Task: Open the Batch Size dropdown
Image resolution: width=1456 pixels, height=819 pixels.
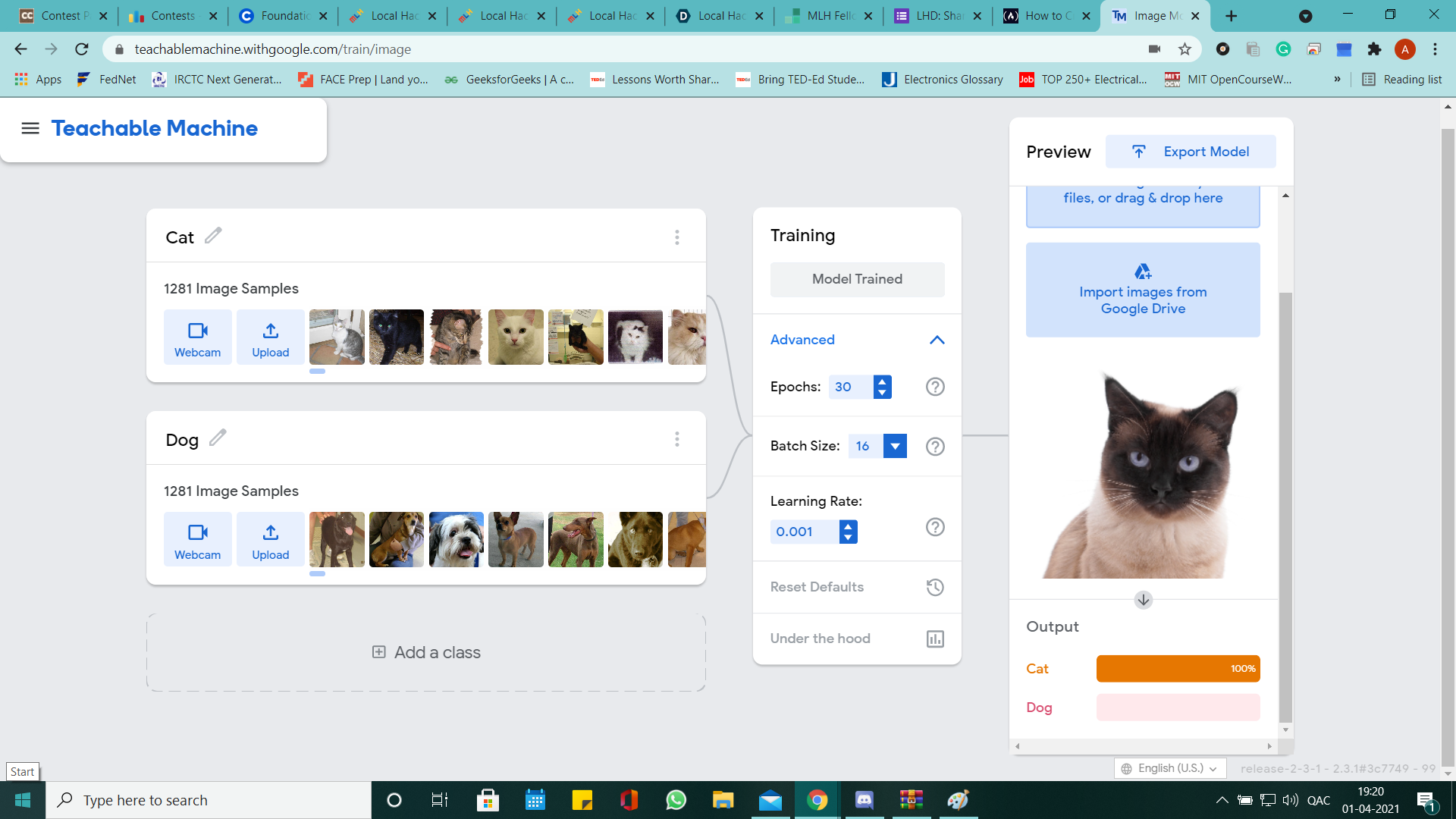Action: pyautogui.click(x=895, y=446)
